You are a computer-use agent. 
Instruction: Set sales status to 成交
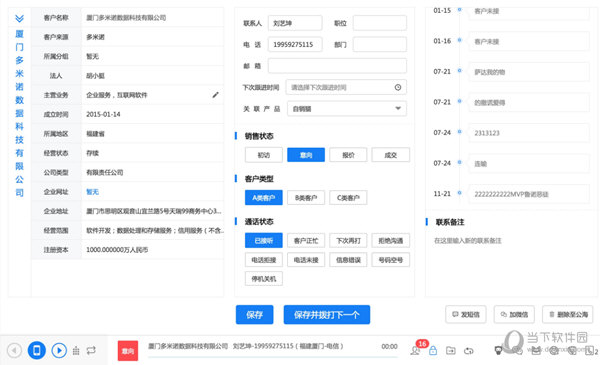(x=390, y=155)
